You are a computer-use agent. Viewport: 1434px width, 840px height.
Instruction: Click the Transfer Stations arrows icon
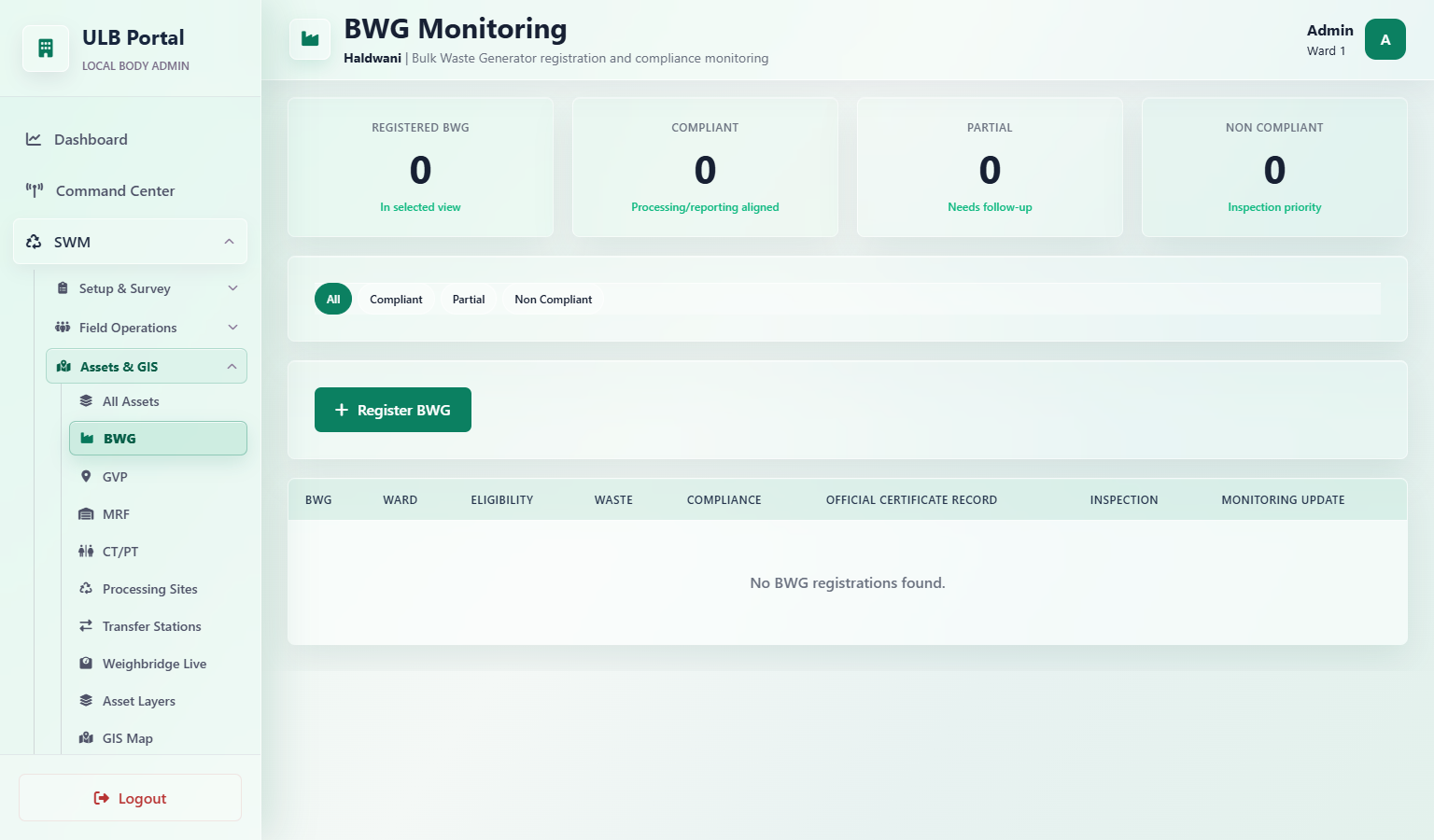(86, 626)
